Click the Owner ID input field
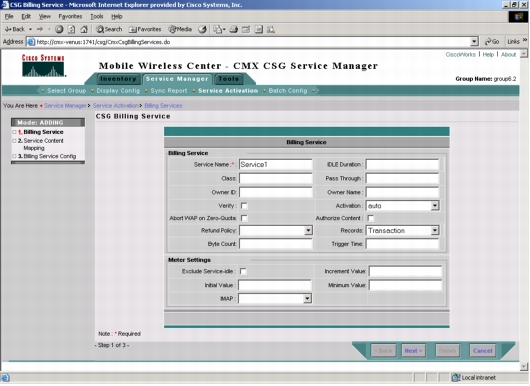The height and width of the screenshot is (386, 530). tap(276, 192)
